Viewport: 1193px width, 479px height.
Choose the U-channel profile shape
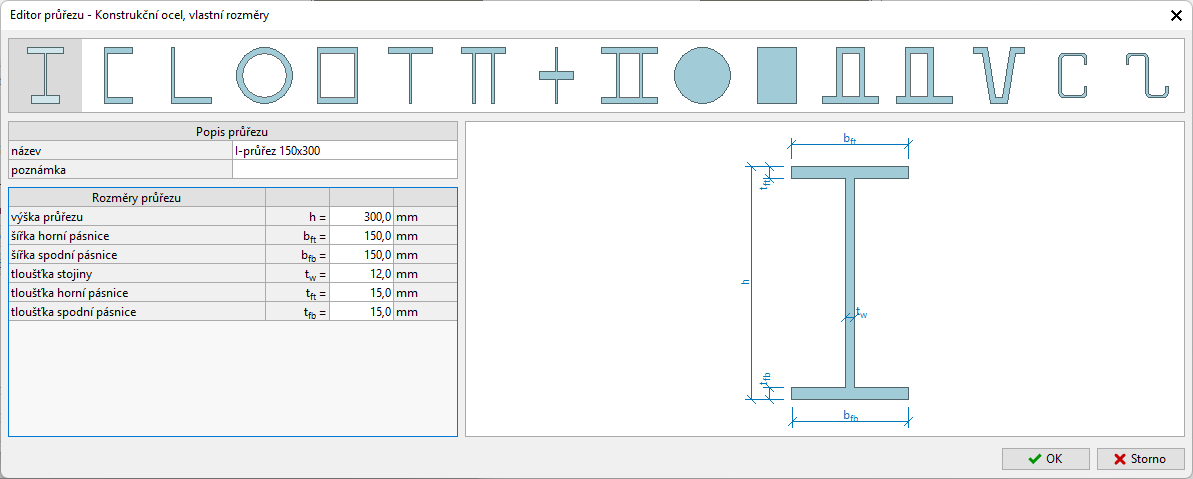pyautogui.click(x=118, y=75)
